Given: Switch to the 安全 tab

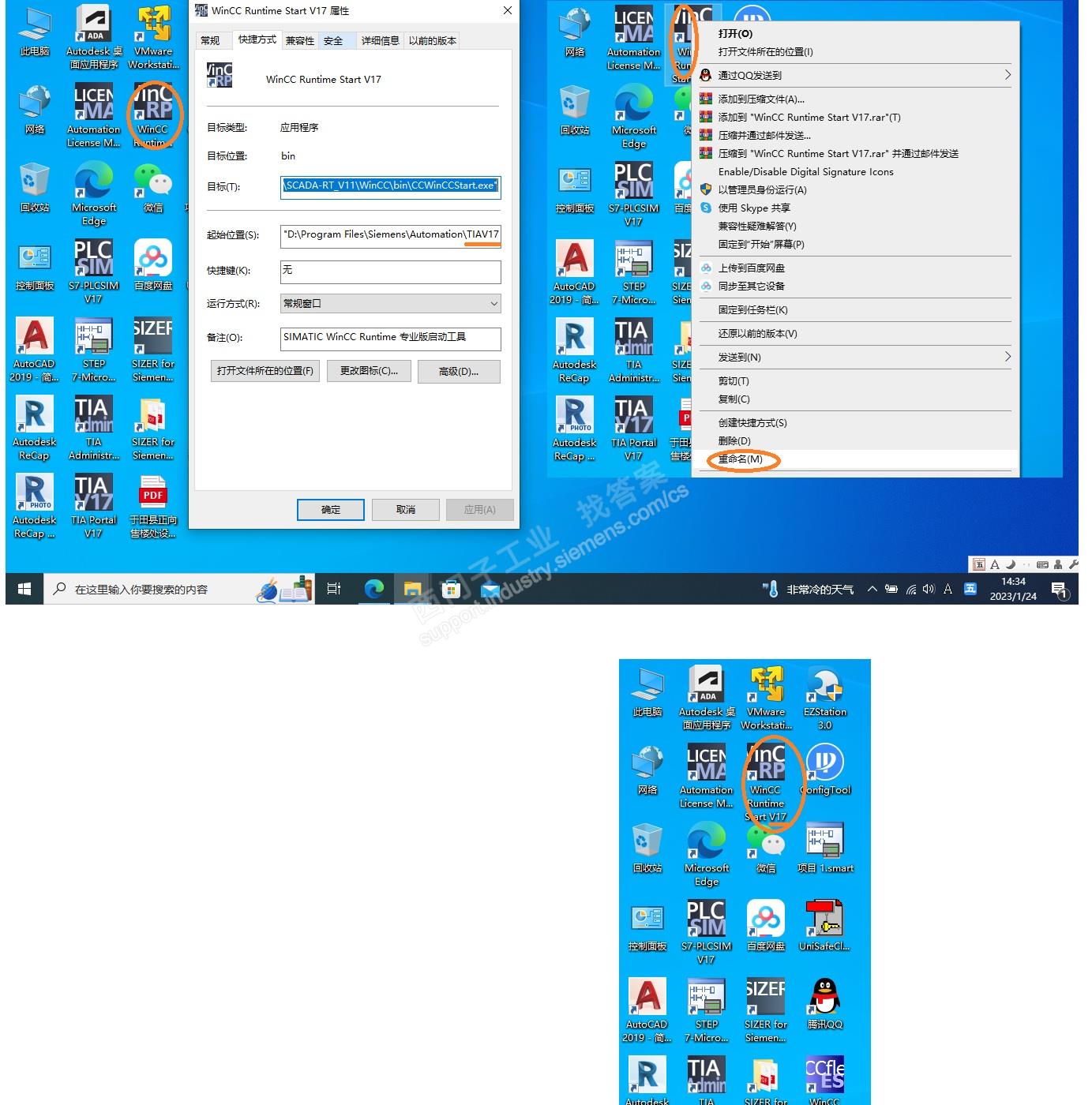Looking at the screenshot, I should (334, 41).
